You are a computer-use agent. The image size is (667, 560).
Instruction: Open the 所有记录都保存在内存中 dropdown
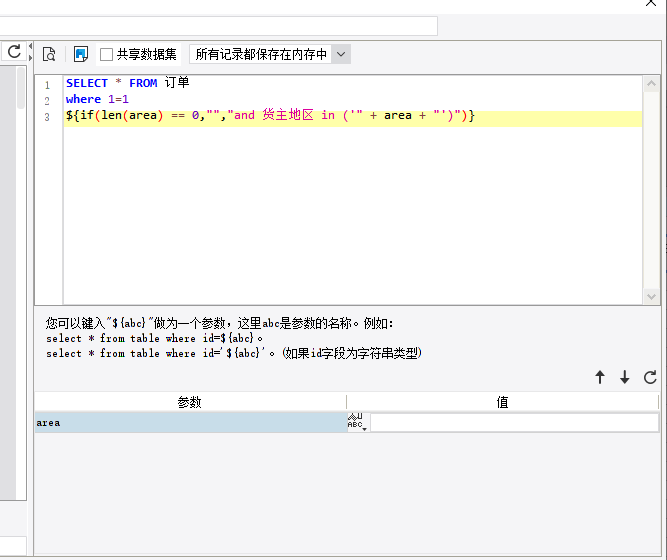coord(270,54)
